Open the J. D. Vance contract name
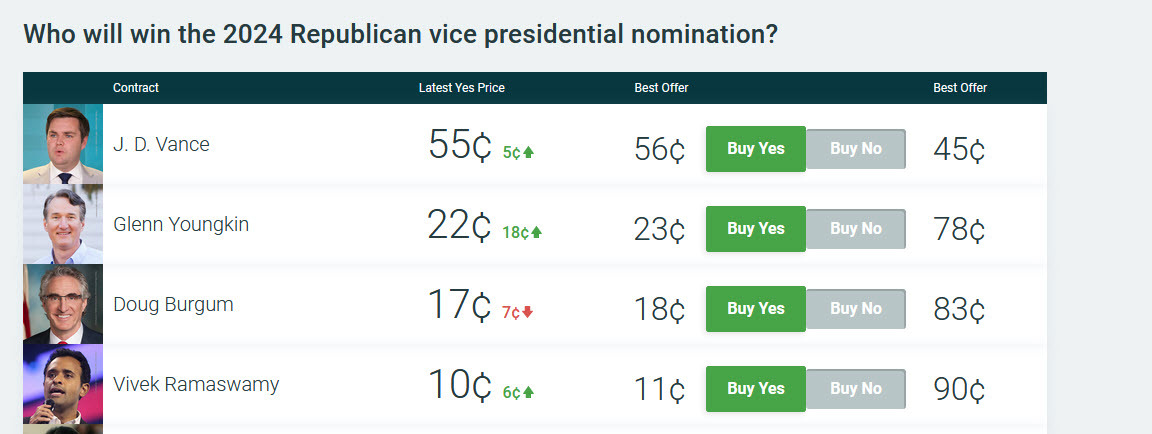 [x=161, y=144]
